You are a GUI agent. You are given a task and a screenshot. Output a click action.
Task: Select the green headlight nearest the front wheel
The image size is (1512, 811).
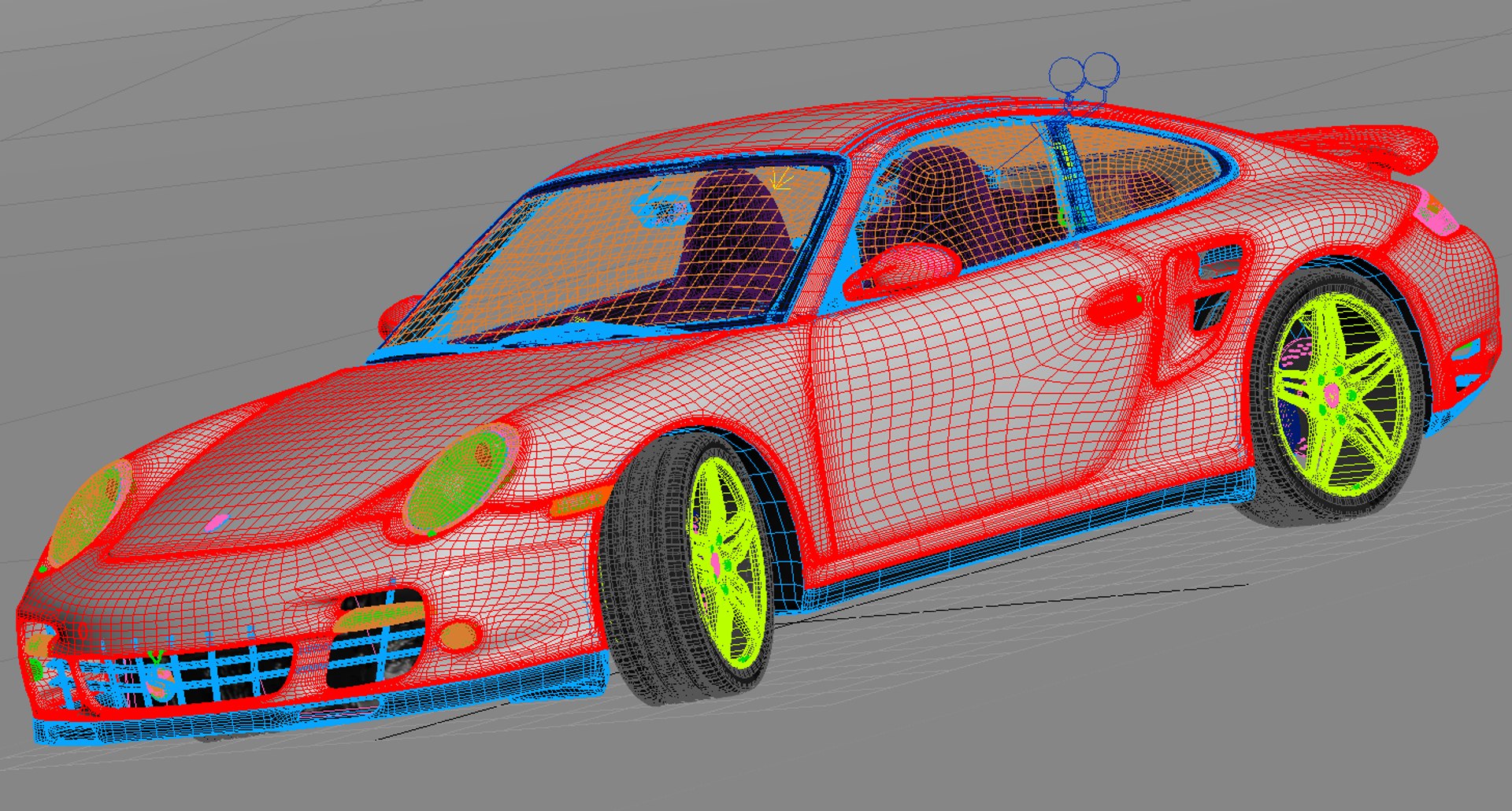tap(459, 480)
